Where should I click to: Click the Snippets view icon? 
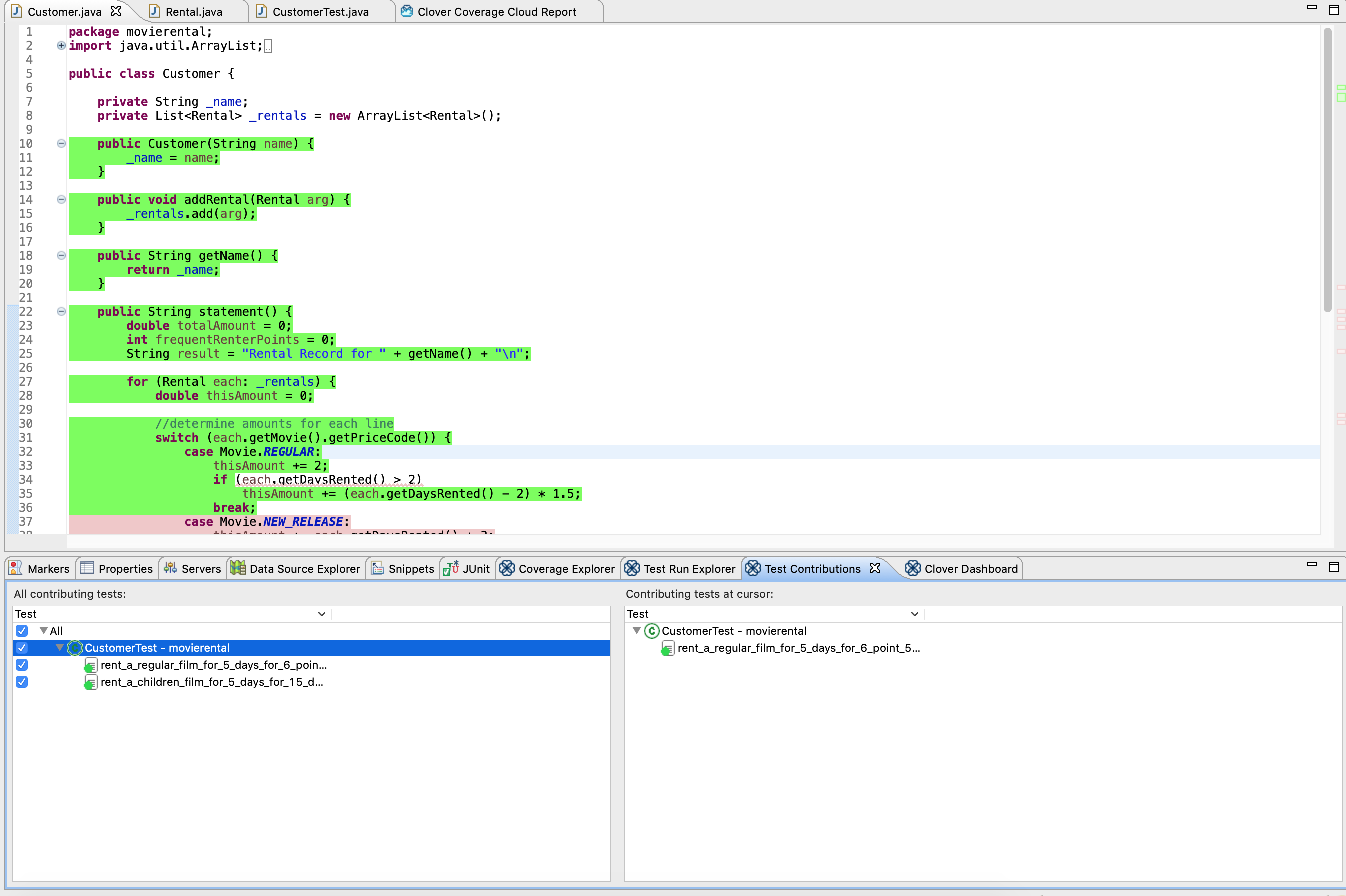pos(377,568)
